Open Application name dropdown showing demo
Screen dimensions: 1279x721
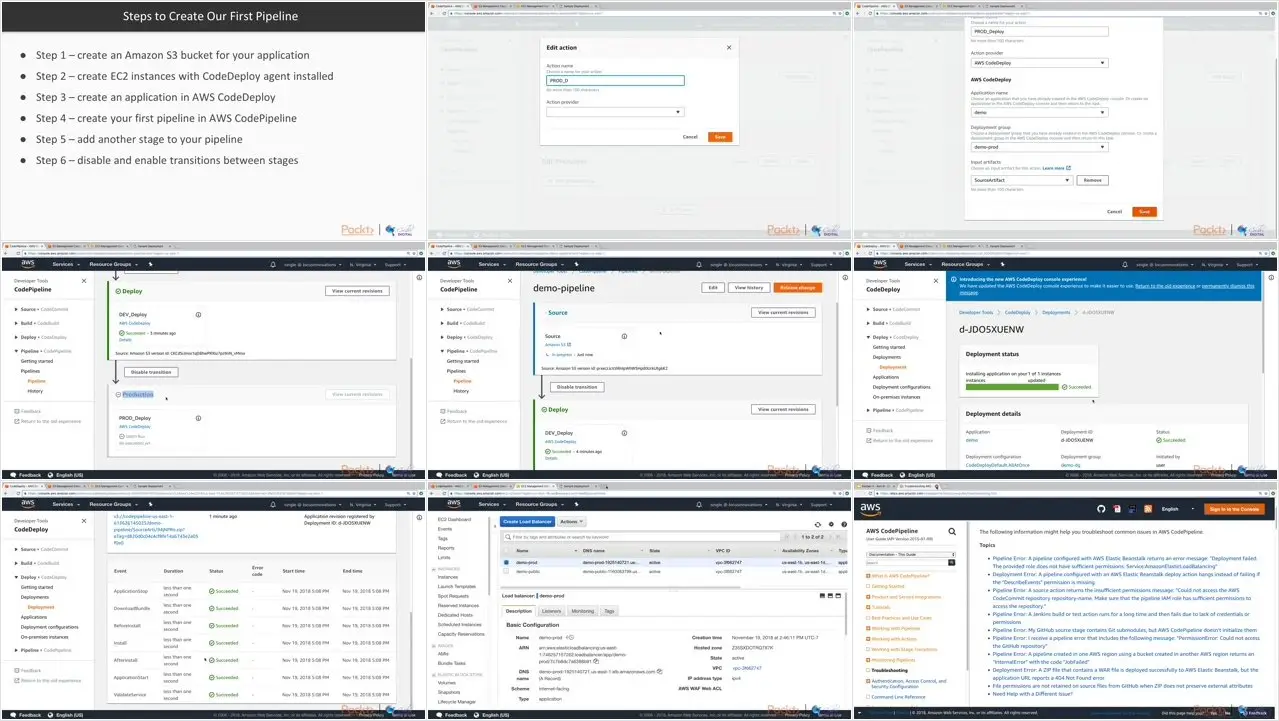click(1040, 113)
